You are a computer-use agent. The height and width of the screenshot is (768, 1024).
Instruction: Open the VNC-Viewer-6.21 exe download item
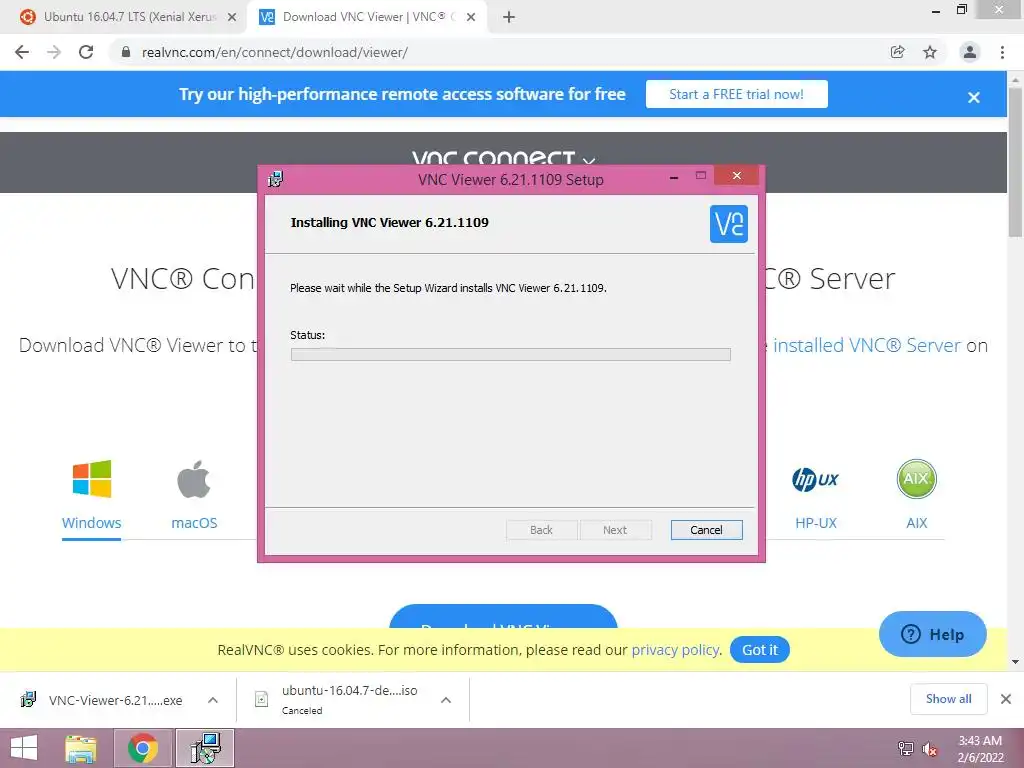click(116, 701)
